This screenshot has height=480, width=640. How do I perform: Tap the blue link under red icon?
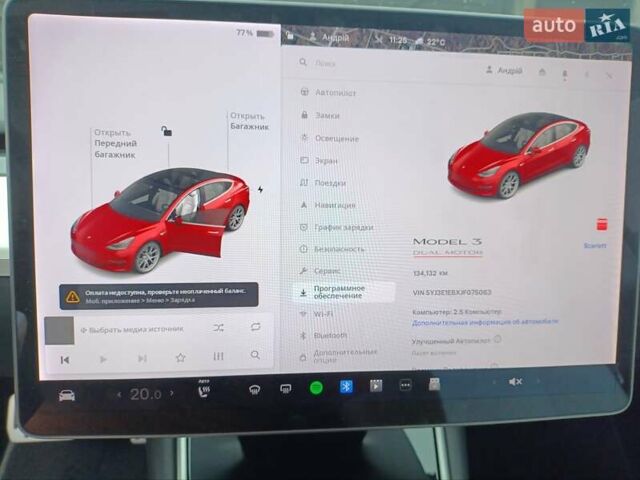(x=595, y=246)
